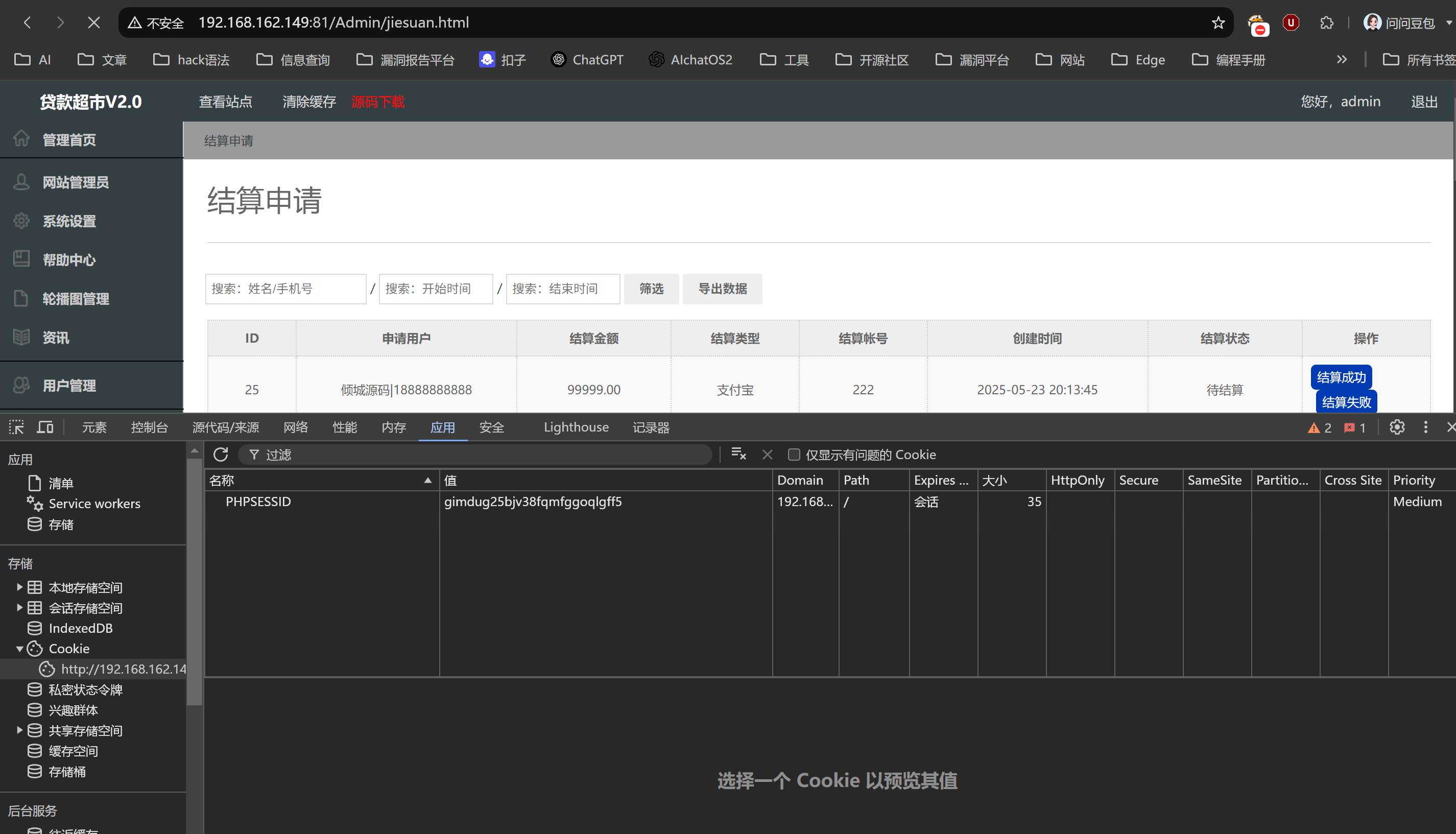The height and width of the screenshot is (834, 1456).
Task: Bookmark this page with star icon
Action: point(1219,23)
